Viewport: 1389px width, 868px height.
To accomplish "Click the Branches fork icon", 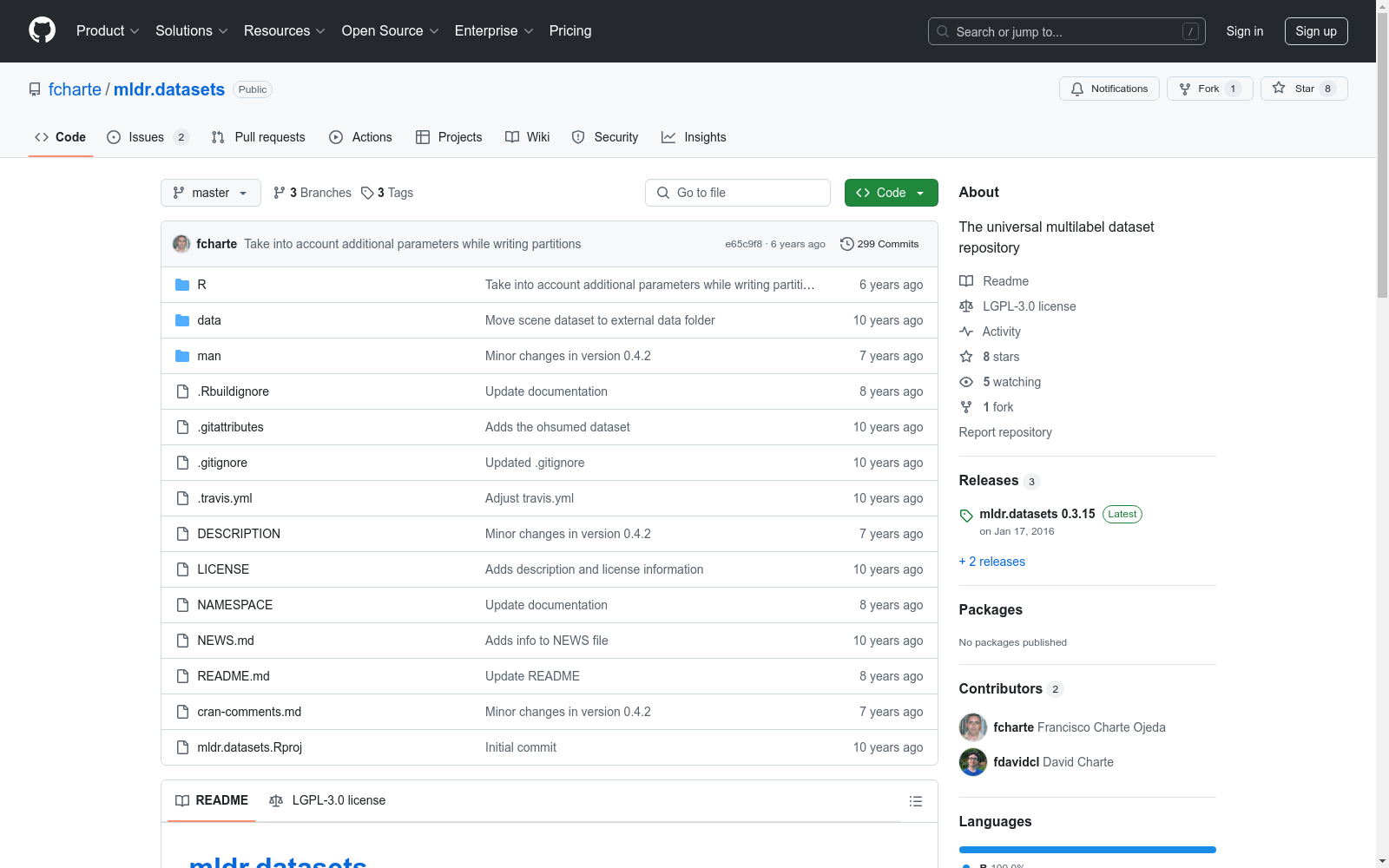I will 280,193.
